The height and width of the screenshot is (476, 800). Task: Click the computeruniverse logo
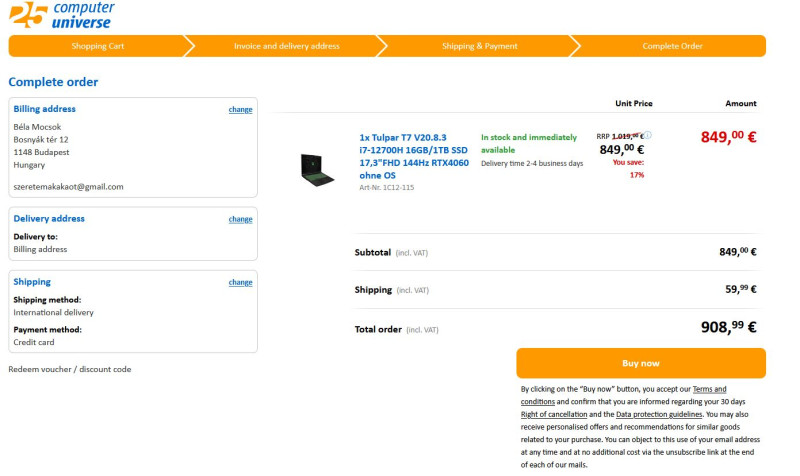pos(62,14)
